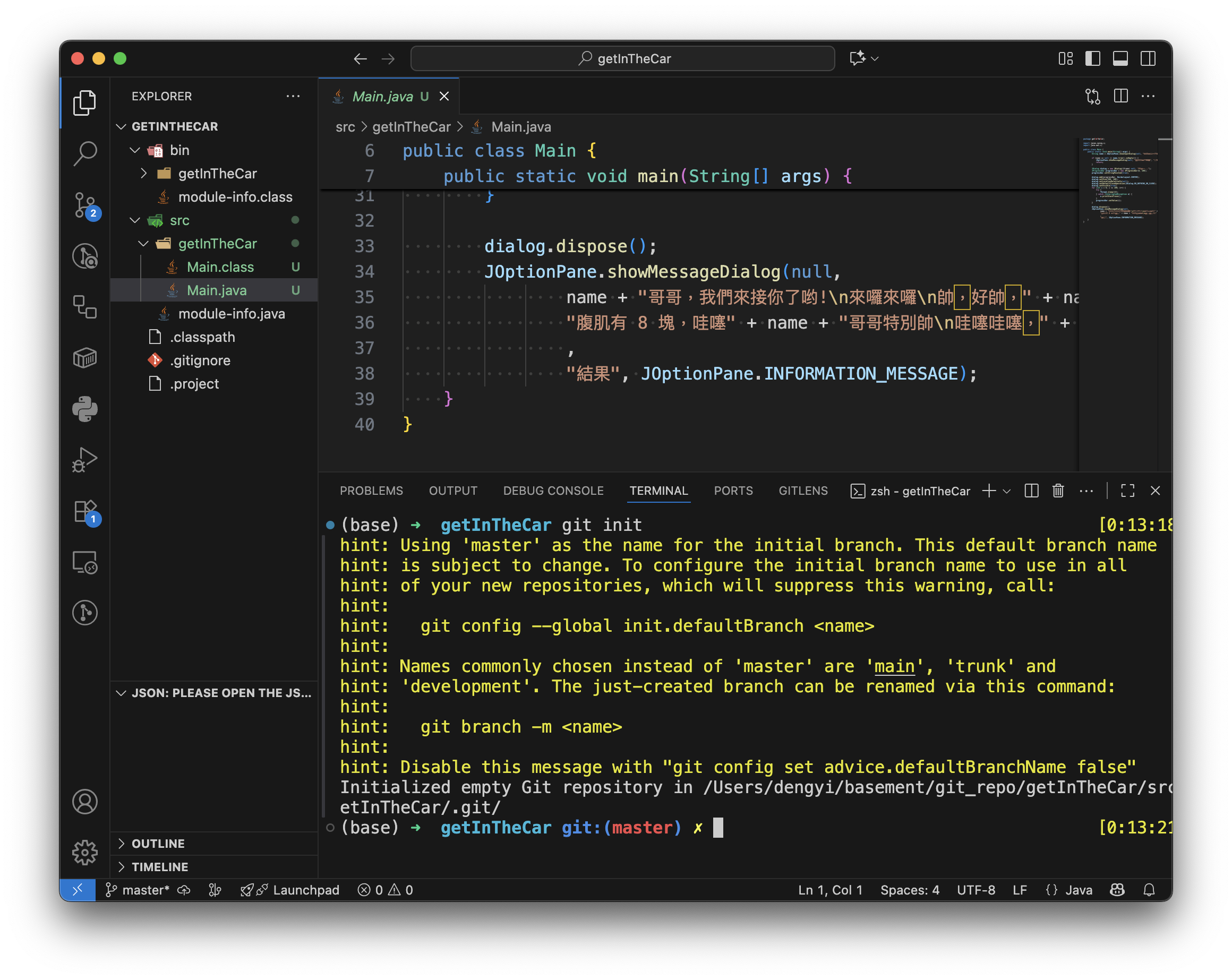Click the Java language mode indicator
This screenshot has height=980, width=1232.
click(1079, 890)
